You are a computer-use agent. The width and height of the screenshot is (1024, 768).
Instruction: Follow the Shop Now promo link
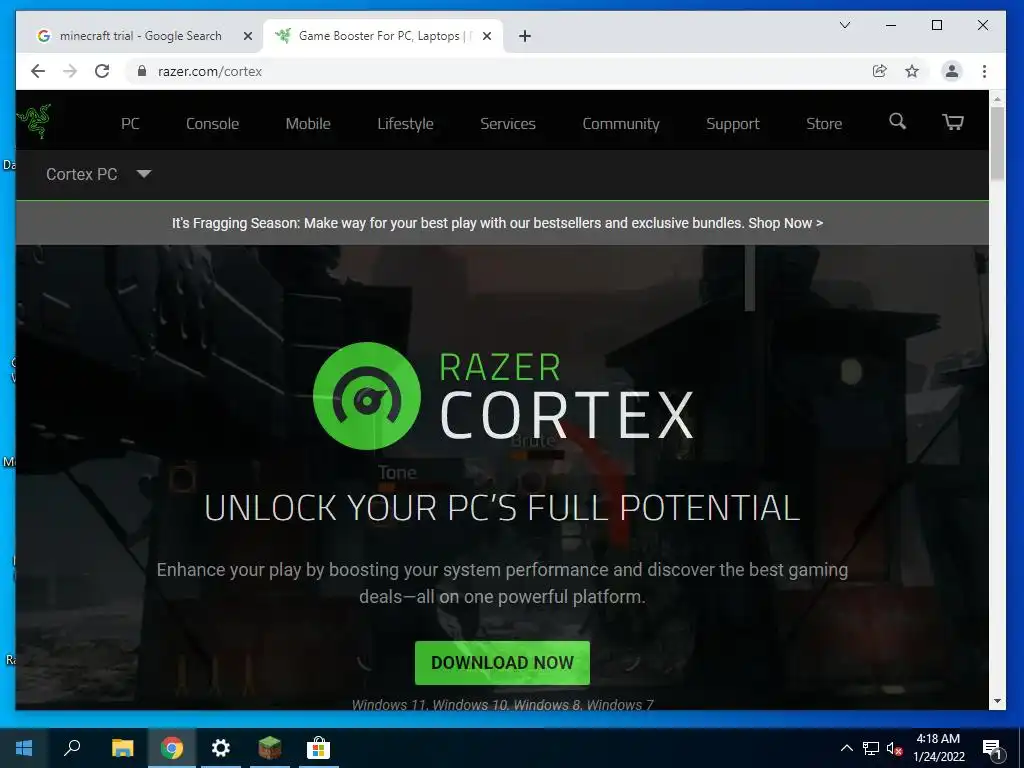coord(785,223)
